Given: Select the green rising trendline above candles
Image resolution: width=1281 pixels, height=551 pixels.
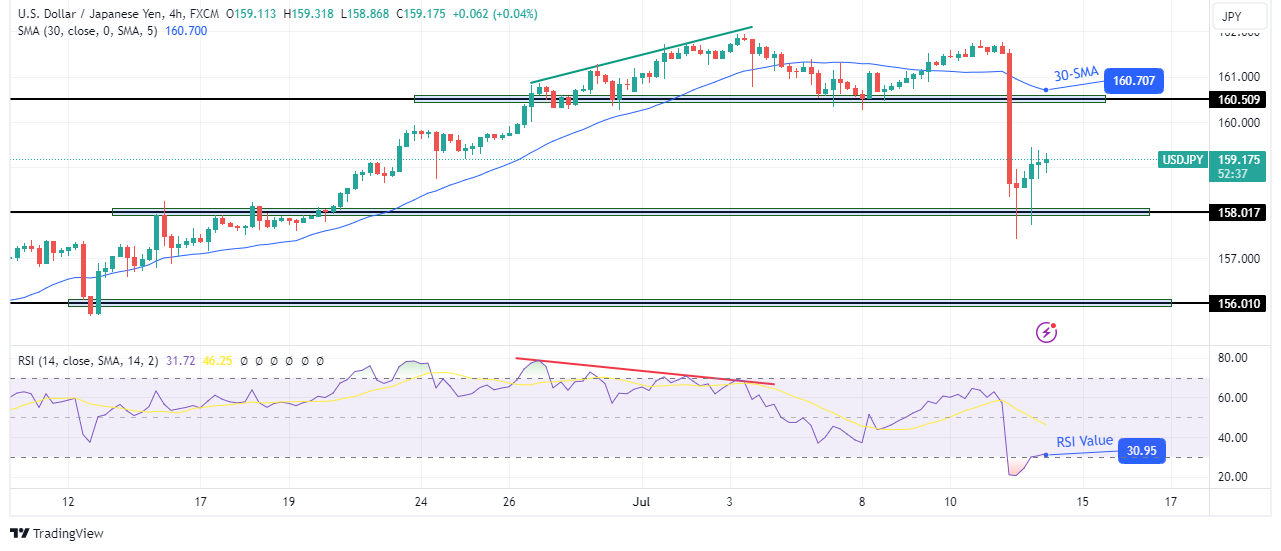Looking at the screenshot, I should 641,55.
